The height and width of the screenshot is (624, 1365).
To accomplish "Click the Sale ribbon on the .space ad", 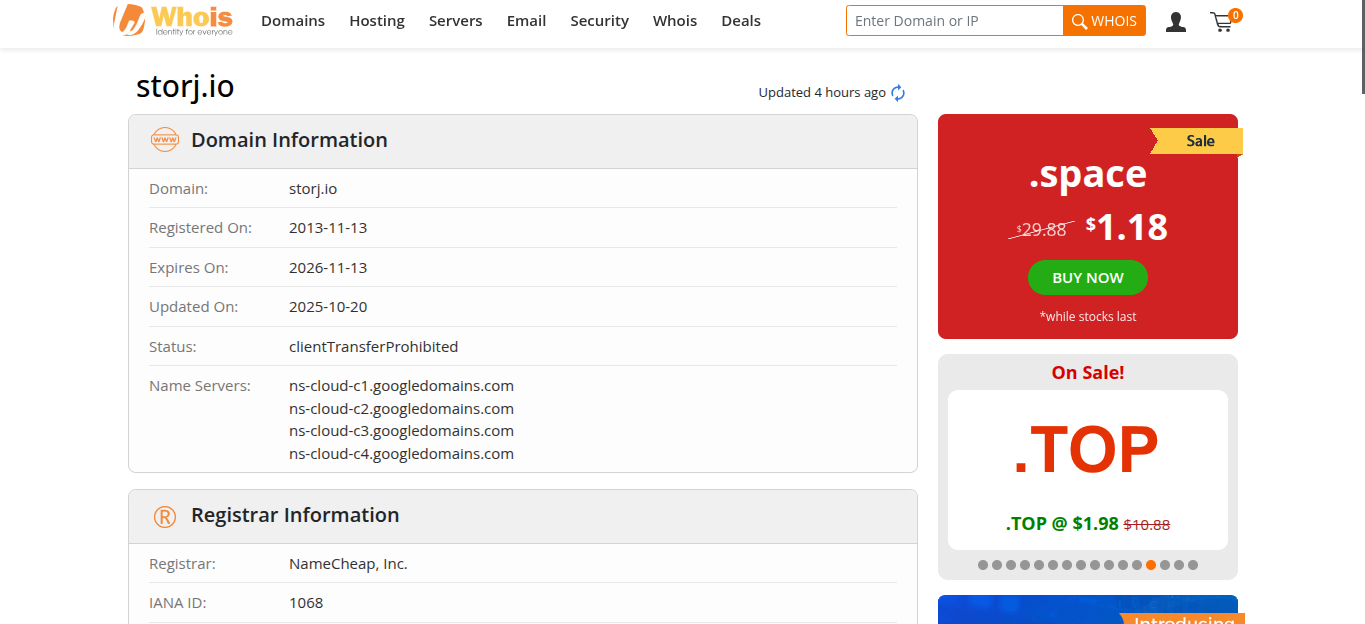I will [1198, 141].
